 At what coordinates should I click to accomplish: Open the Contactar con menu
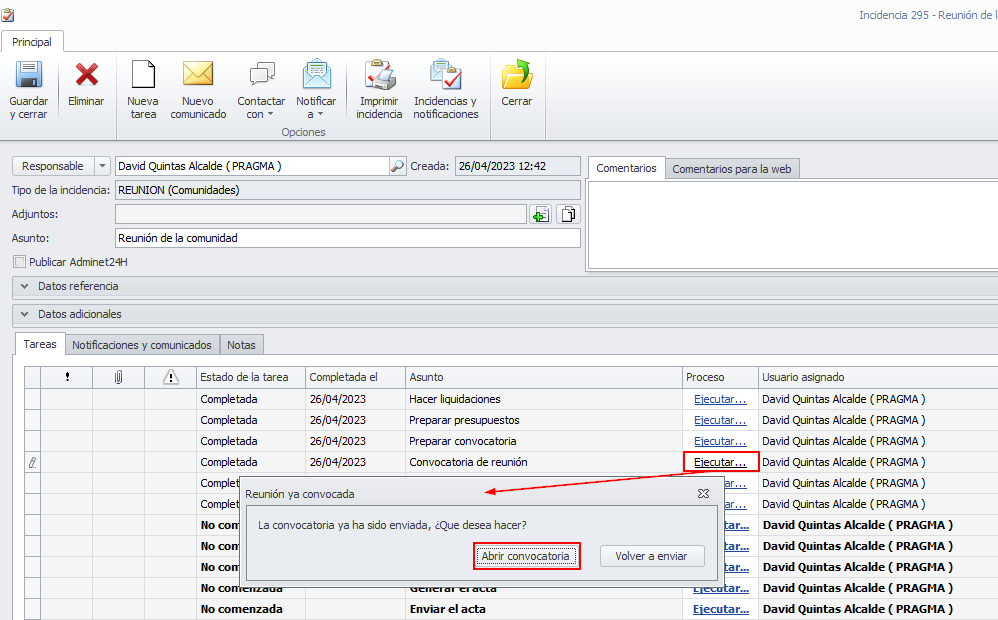click(x=261, y=89)
